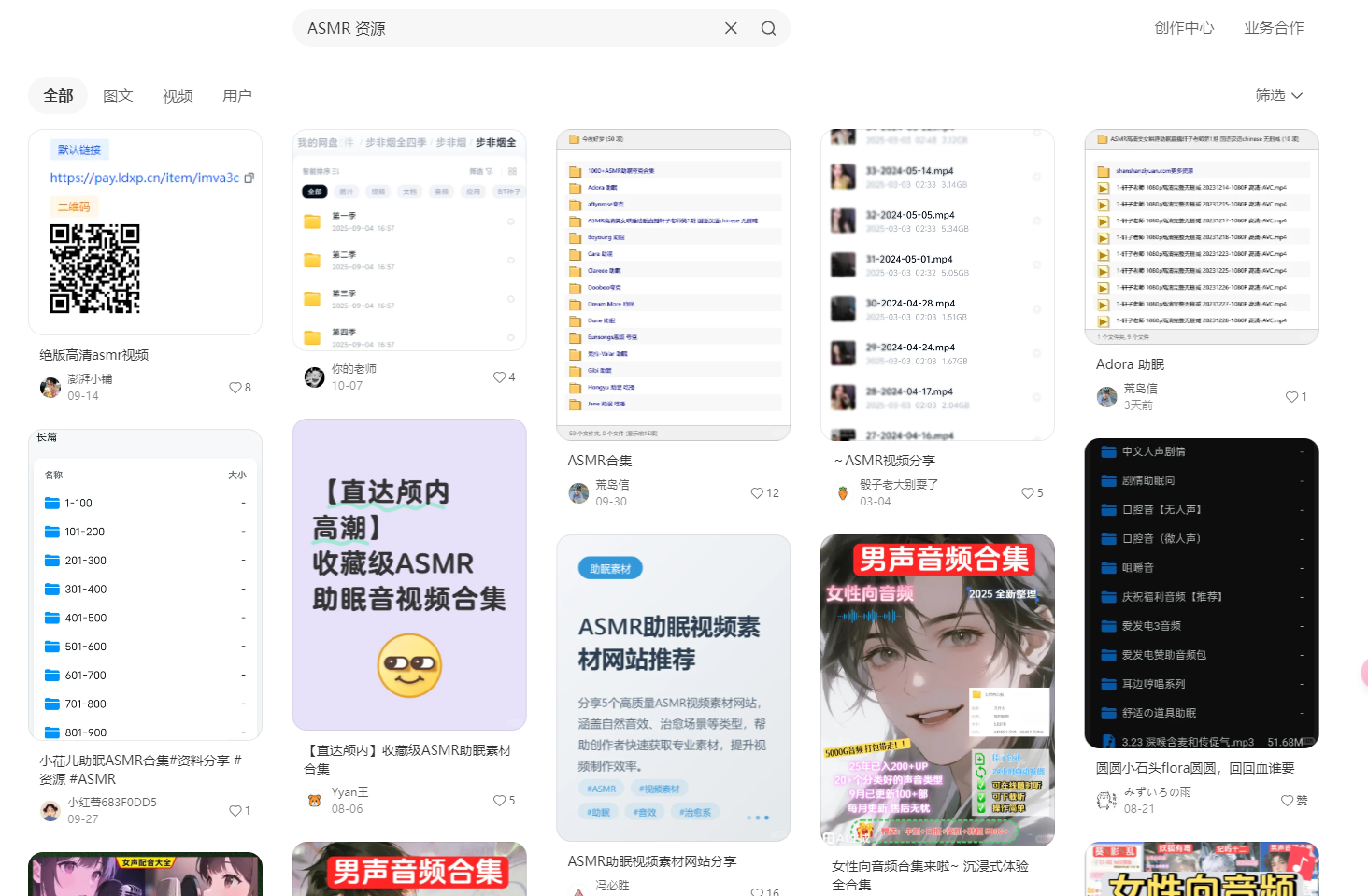Click the search magnifier icon
Viewport: 1368px width, 896px height.
tap(768, 28)
